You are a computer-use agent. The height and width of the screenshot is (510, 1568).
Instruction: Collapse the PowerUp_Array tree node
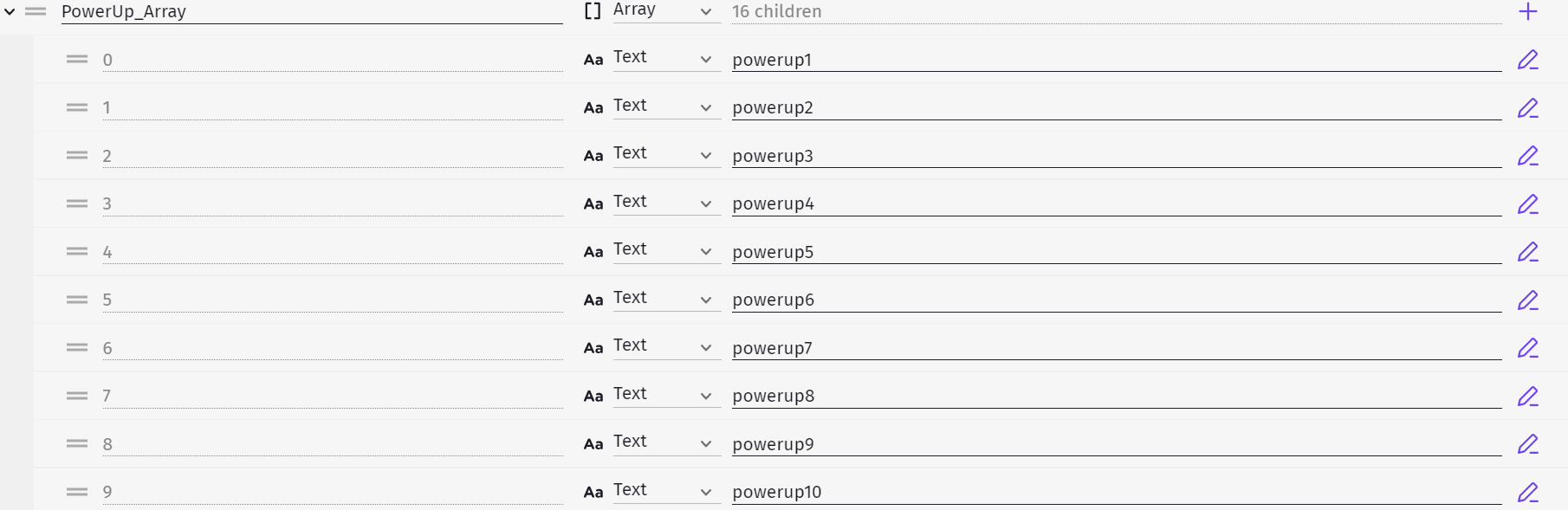10,12
